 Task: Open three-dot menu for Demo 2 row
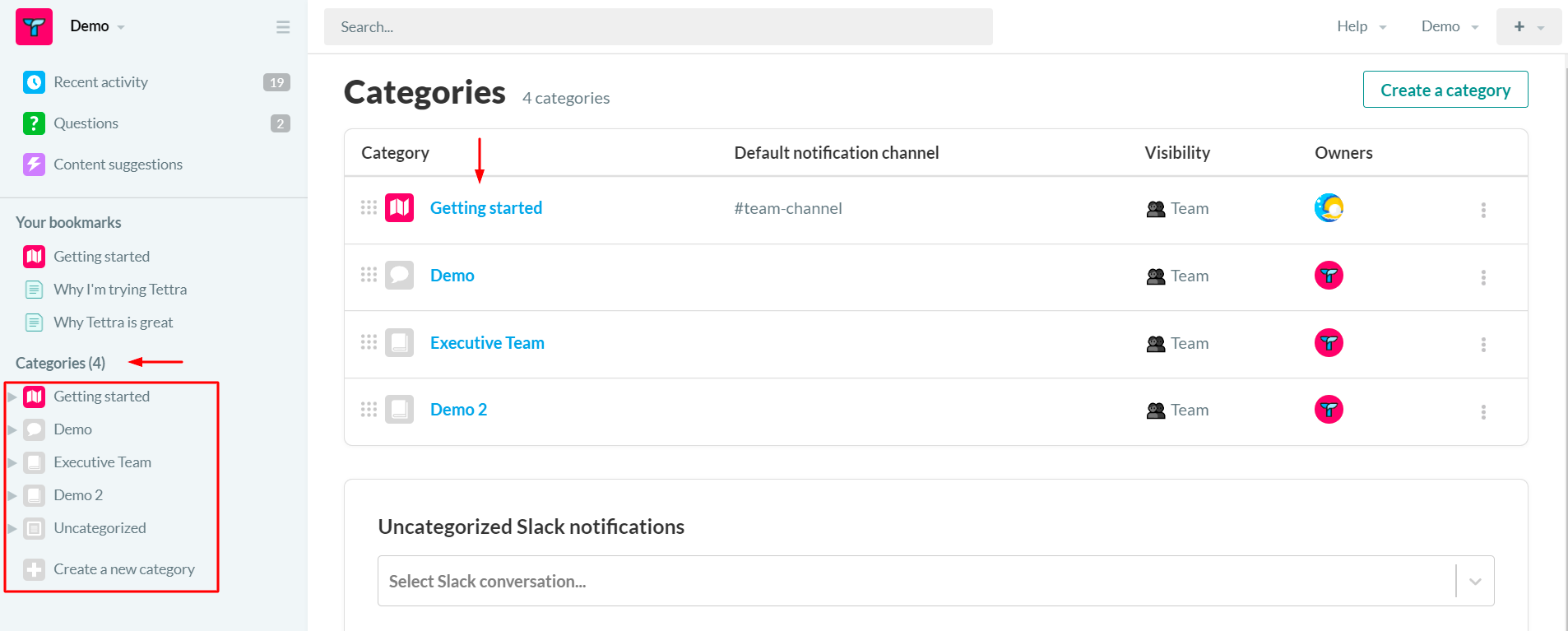pyautogui.click(x=1483, y=411)
